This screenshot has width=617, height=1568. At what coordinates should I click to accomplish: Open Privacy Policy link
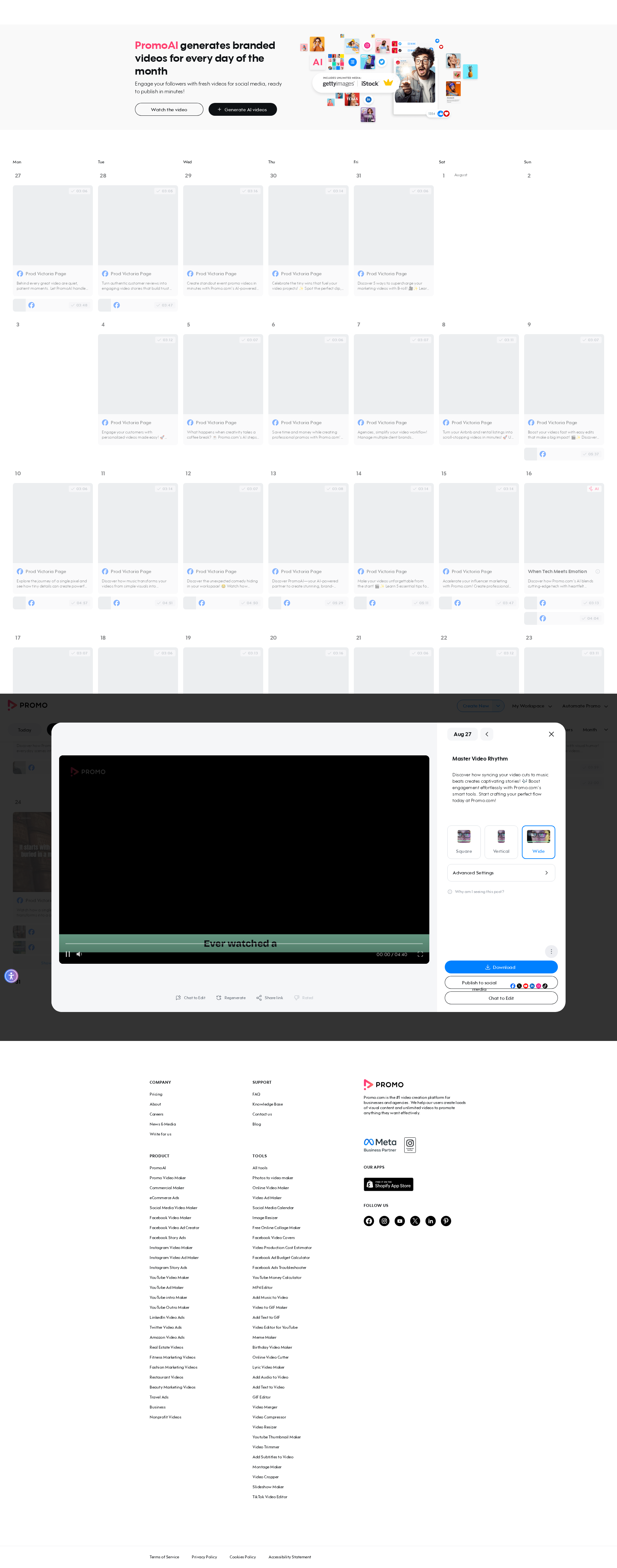[x=204, y=1557]
